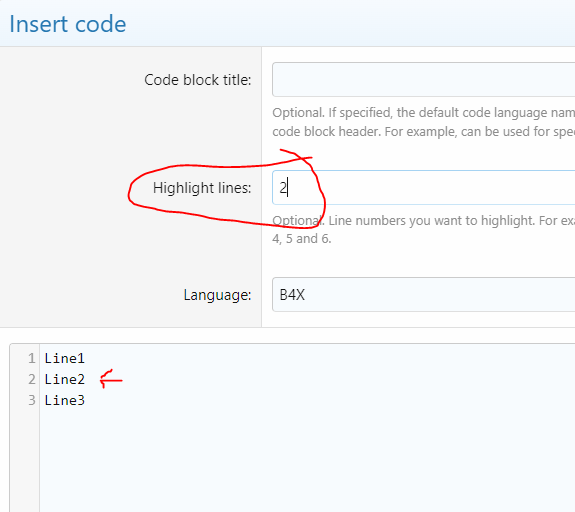Place cursor on Line3 in code editor
The image size is (575, 512).
pos(65,400)
